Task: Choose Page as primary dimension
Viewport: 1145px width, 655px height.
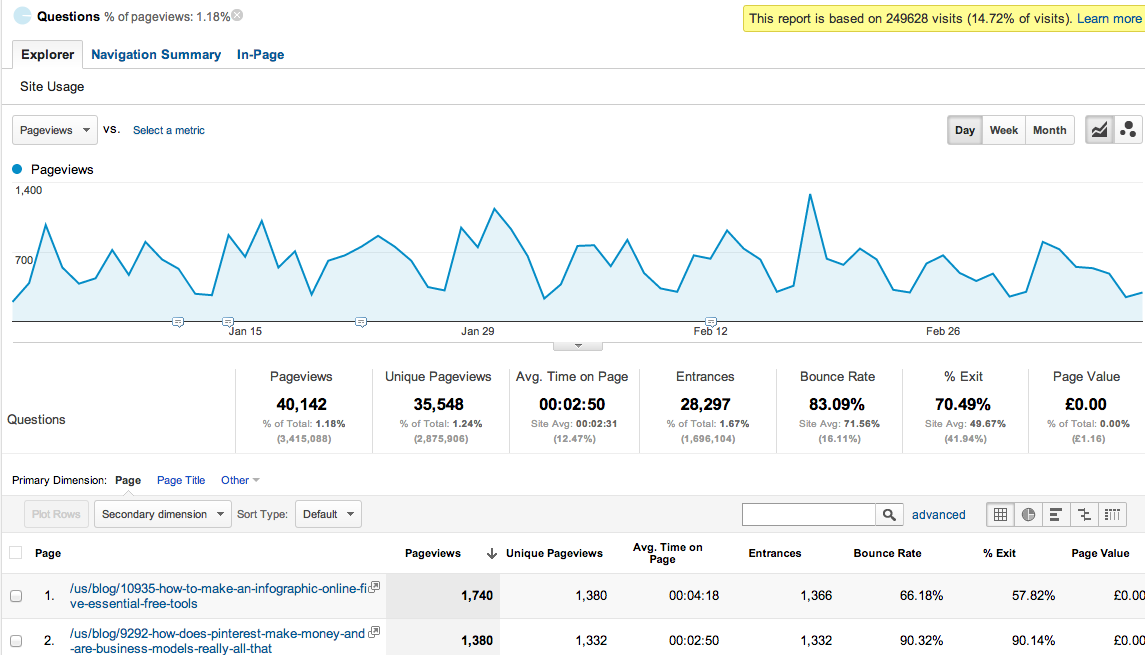Action: [x=128, y=480]
